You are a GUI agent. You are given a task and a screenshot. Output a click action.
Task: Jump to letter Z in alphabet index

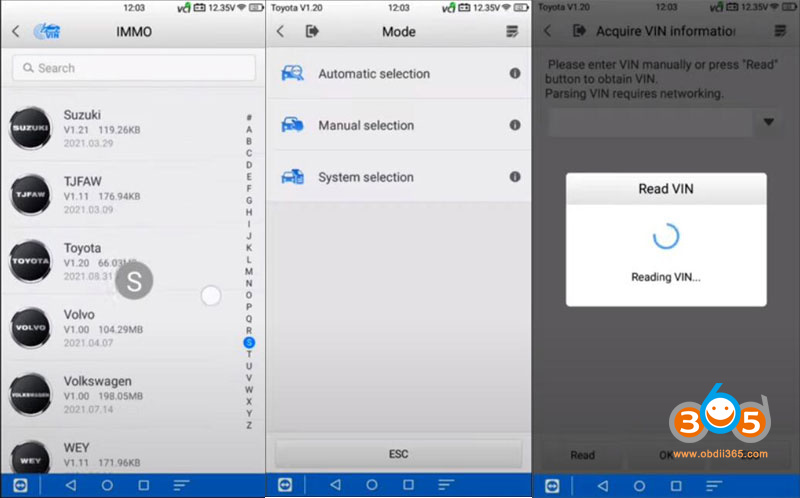249,425
